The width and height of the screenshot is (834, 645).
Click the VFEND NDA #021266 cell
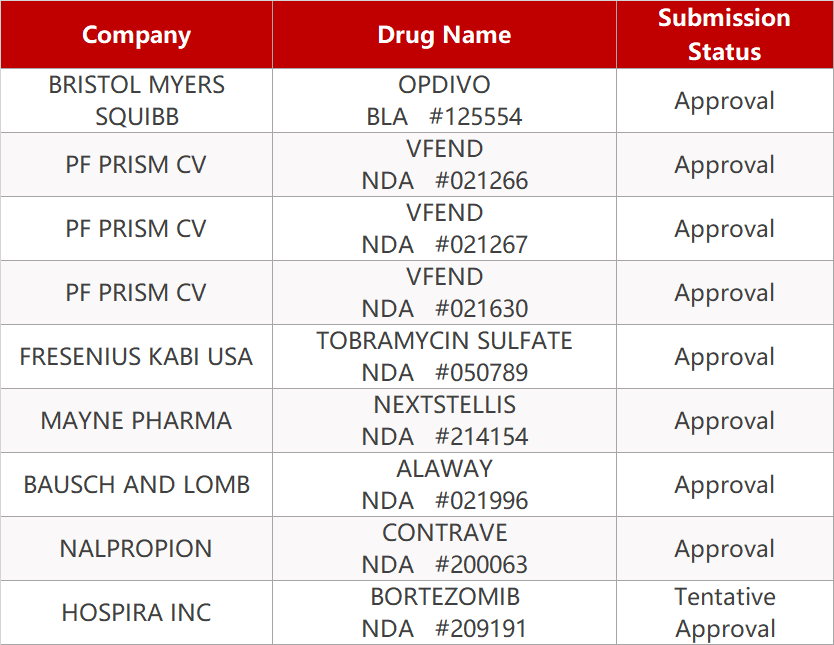coord(444,165)
